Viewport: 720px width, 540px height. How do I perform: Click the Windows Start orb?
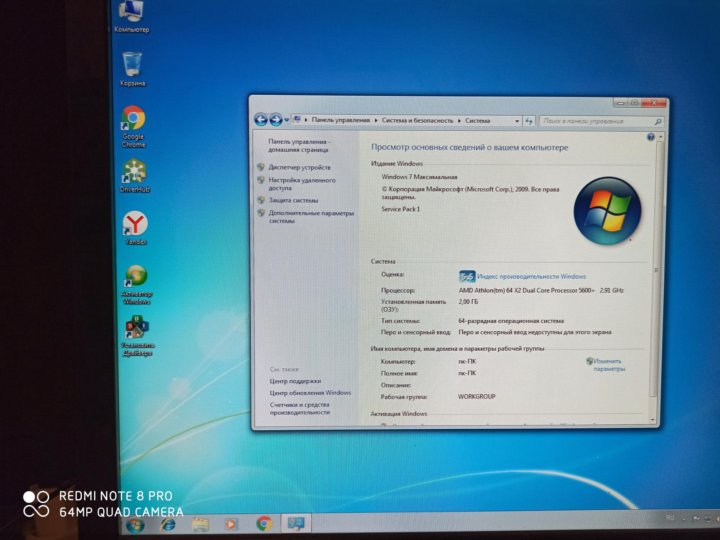coord(135,523)
